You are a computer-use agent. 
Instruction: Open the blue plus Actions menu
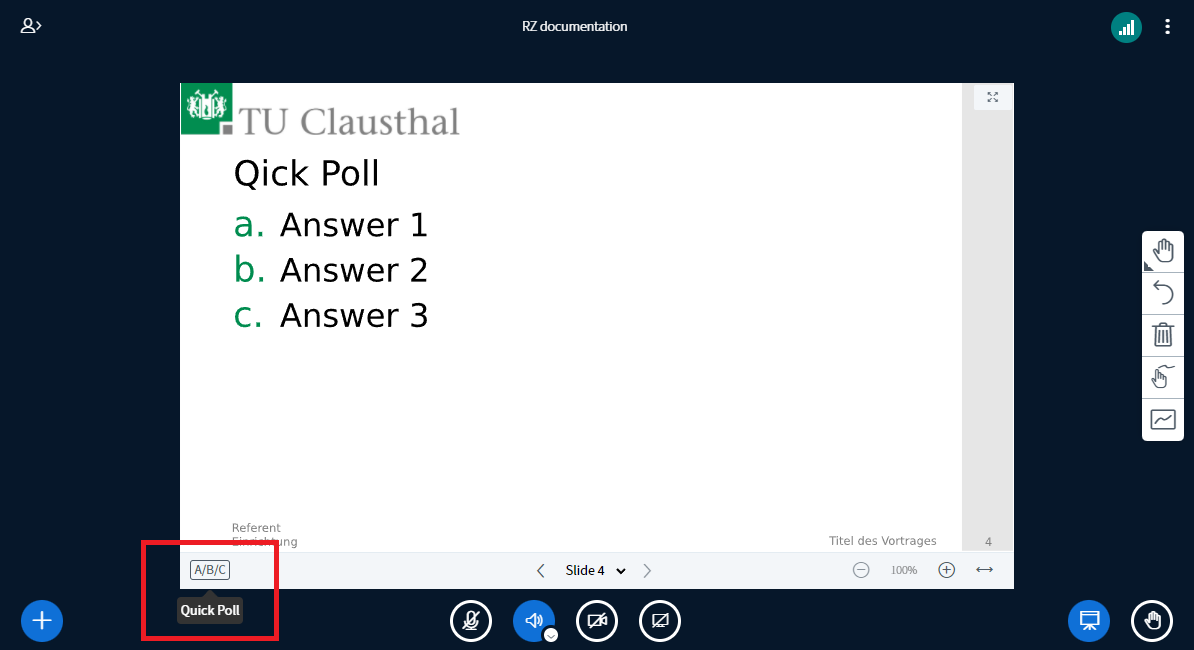pos(42,621)
